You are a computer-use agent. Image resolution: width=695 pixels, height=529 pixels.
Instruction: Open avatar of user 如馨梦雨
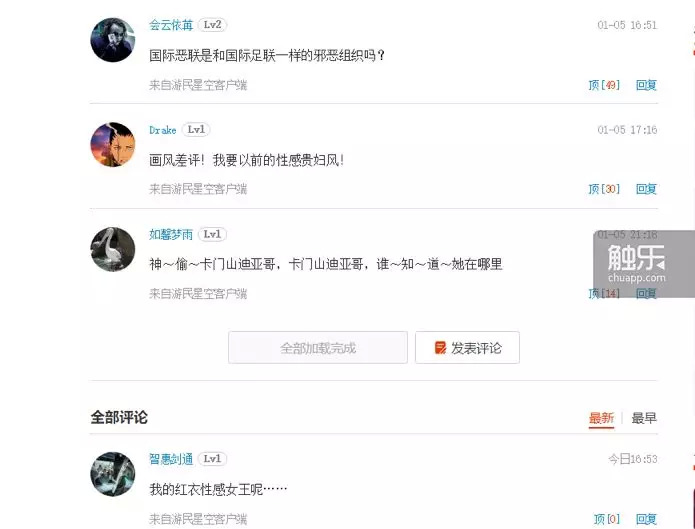pyautogui.click(x=113, y=249)
